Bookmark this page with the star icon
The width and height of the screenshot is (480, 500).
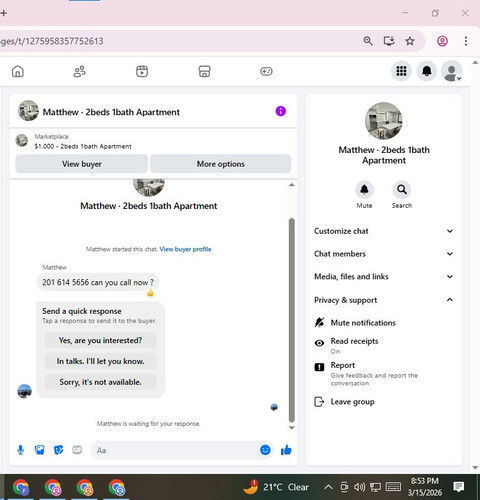pos(410,41)
